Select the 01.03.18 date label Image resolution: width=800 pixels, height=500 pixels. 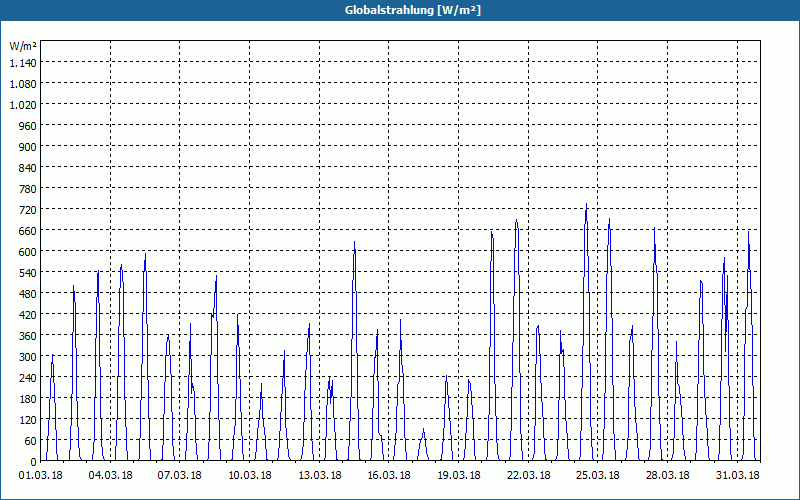pos(41,476)
